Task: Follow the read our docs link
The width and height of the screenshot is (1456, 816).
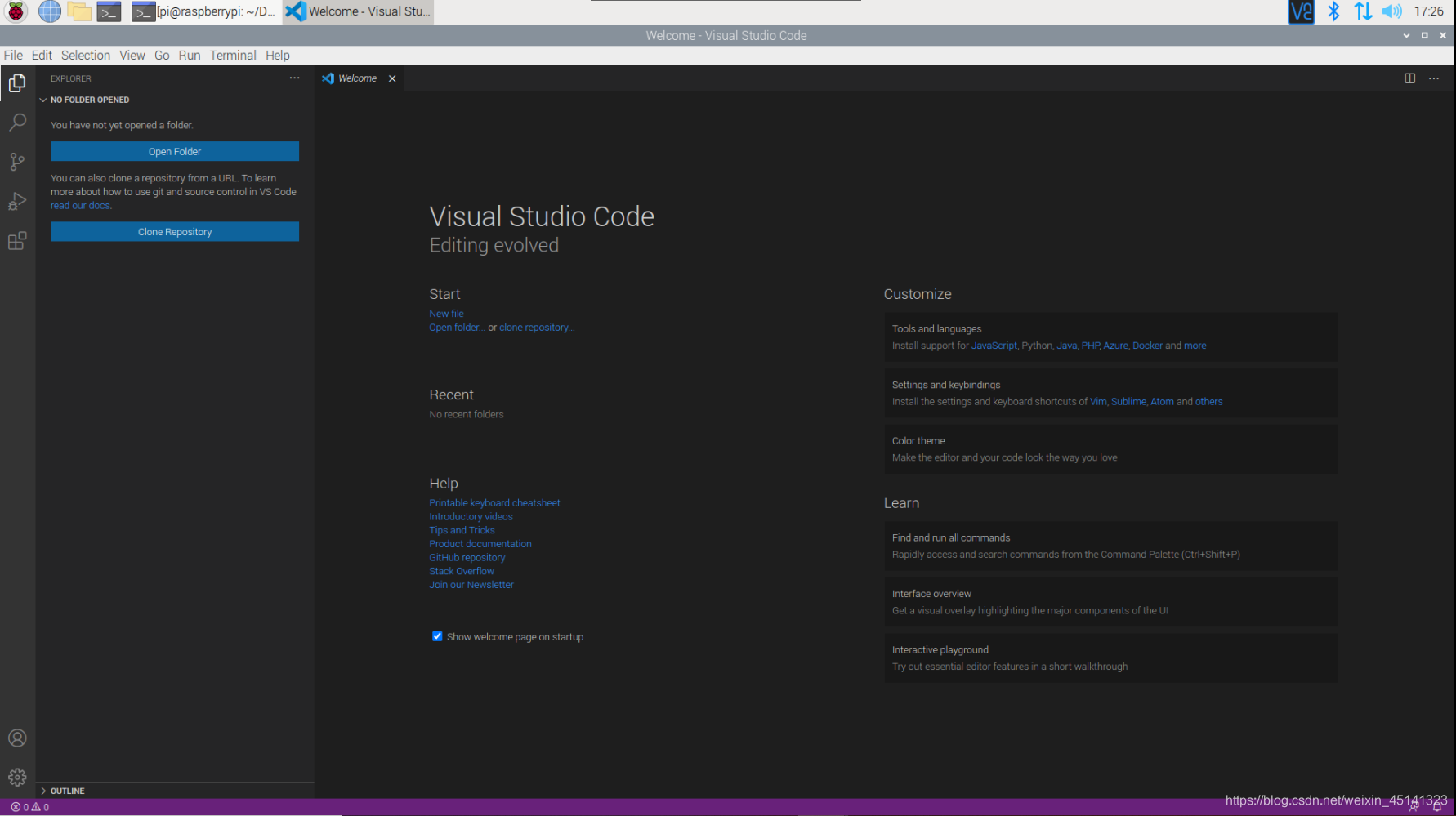Action: pos(80,206)
